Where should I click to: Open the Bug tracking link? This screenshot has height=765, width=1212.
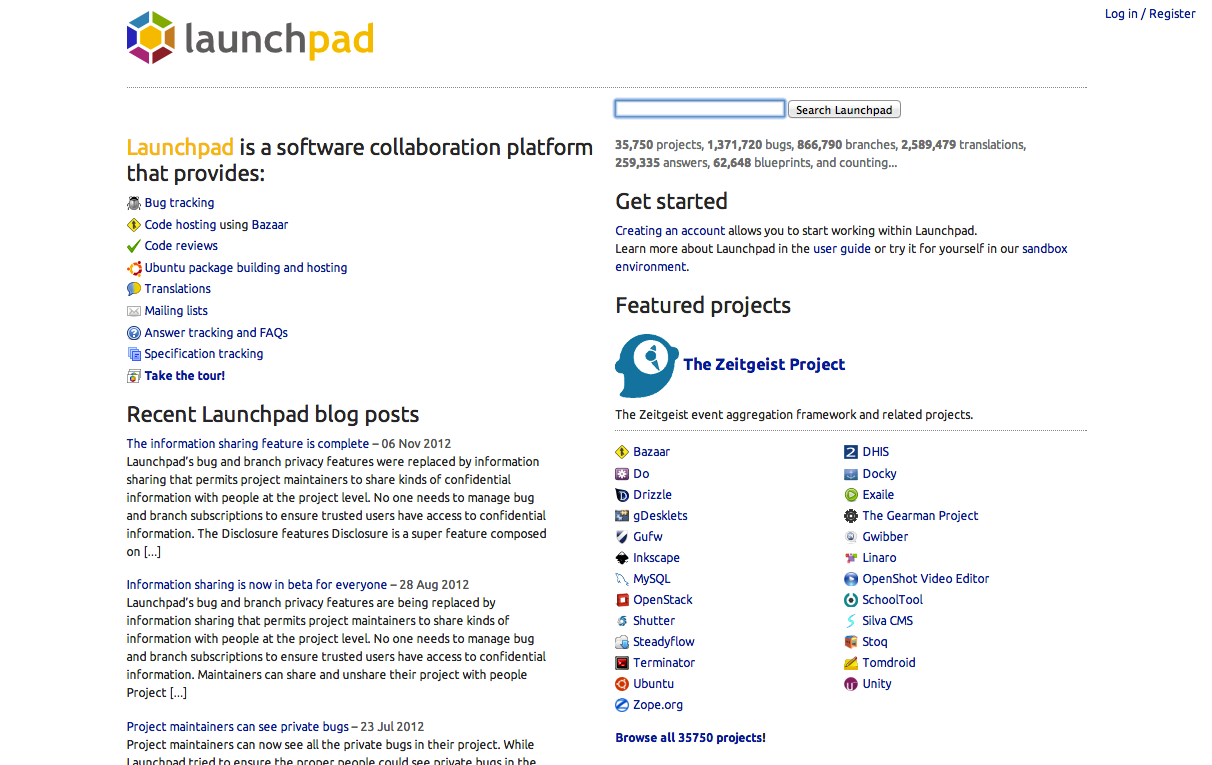pos(179,203)
